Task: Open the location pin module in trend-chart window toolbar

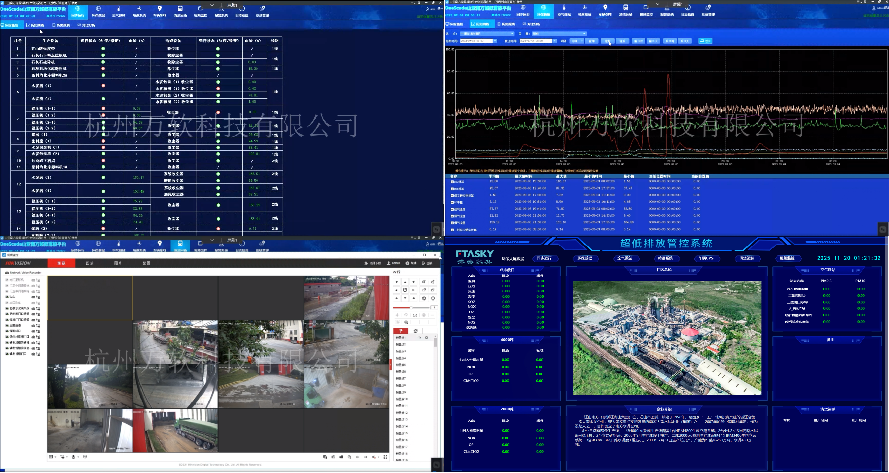Action: (606, 10)
